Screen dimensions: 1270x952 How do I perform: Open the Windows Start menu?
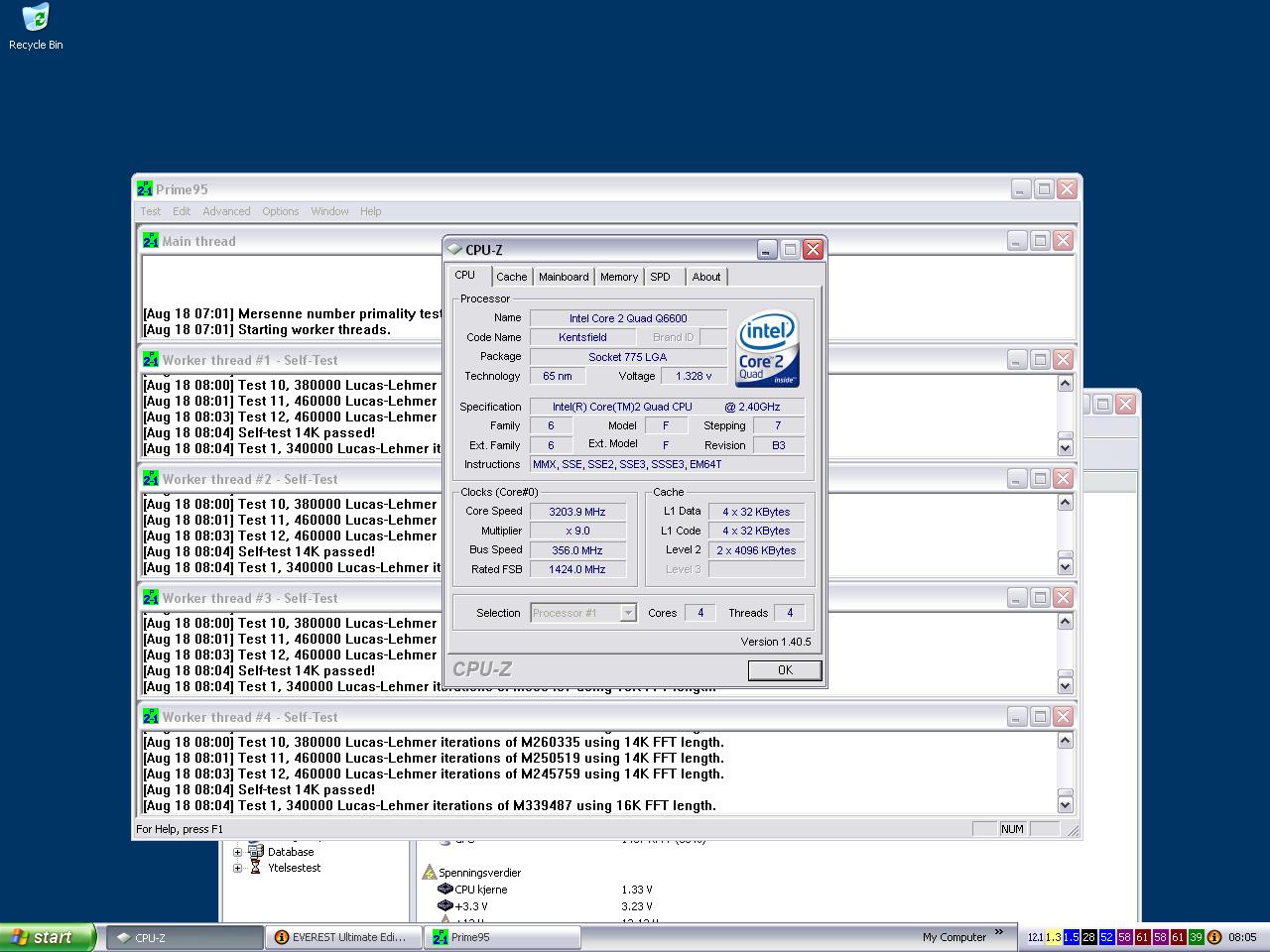[x=48, y=937]
